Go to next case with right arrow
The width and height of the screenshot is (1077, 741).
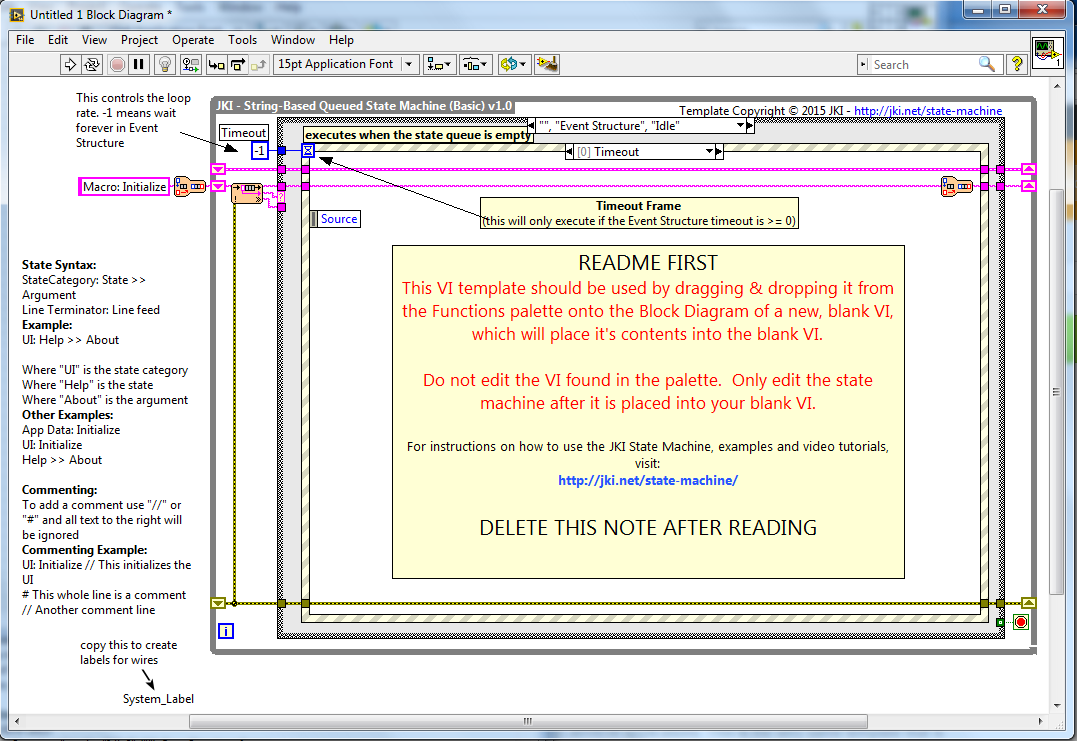750,126
